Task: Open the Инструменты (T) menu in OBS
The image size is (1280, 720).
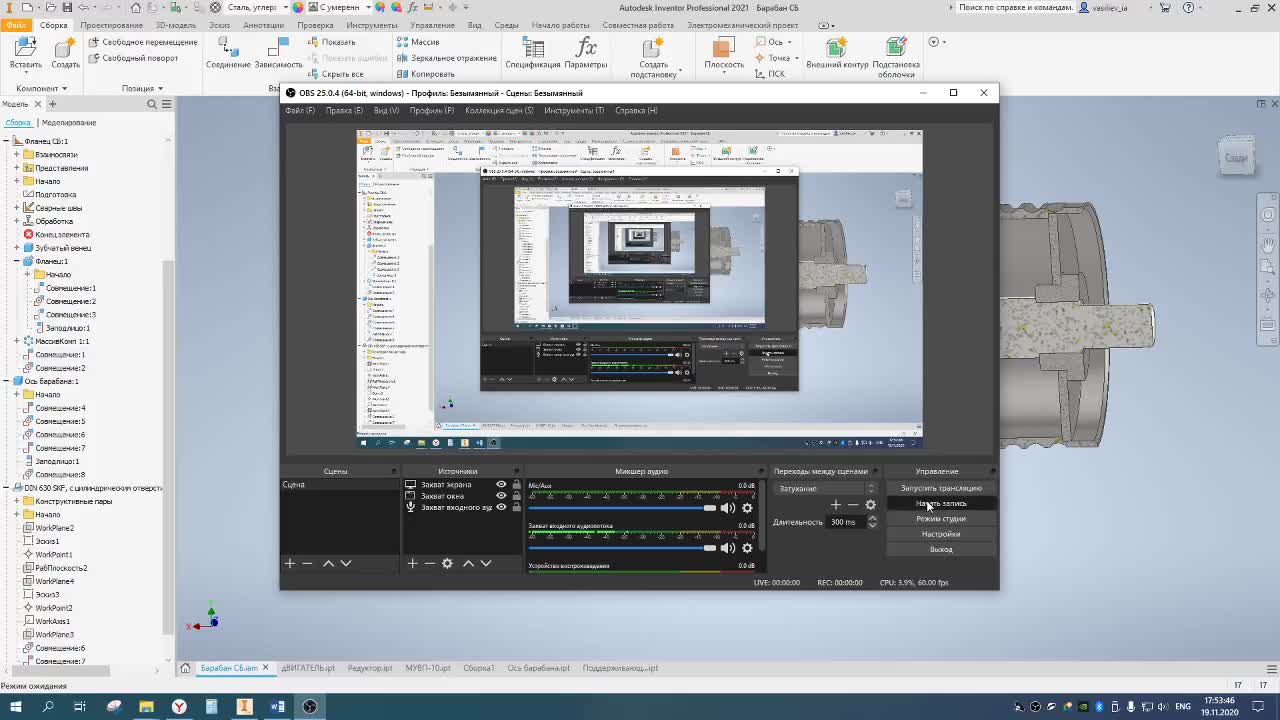Action: 574,110
